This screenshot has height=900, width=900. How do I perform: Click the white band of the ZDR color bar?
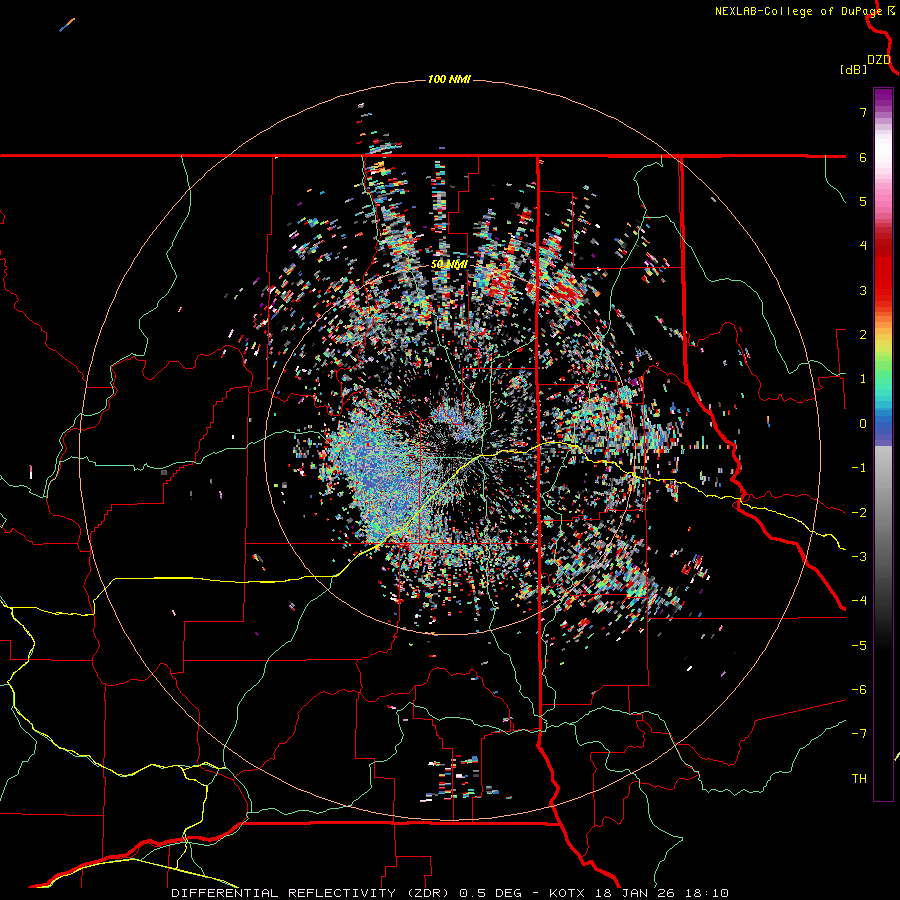click(883, 152)
